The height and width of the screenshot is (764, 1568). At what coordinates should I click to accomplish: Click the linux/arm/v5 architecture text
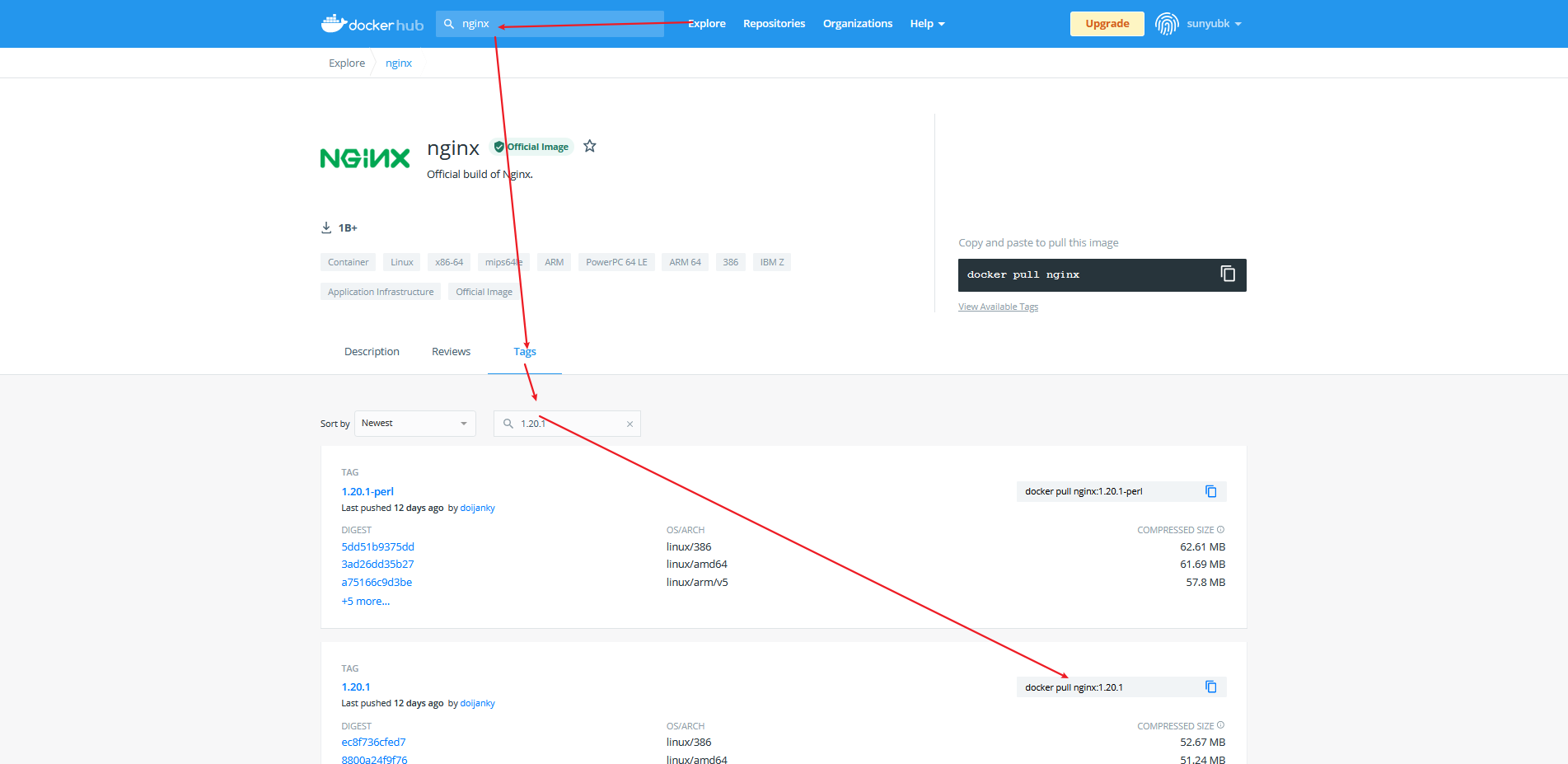pyautogui.click(x=697, y=583)
